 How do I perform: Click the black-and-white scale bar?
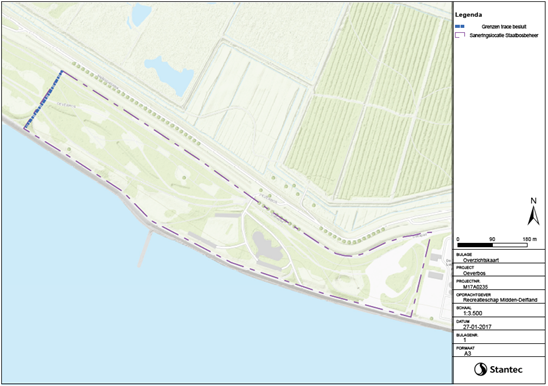(492, 245)
